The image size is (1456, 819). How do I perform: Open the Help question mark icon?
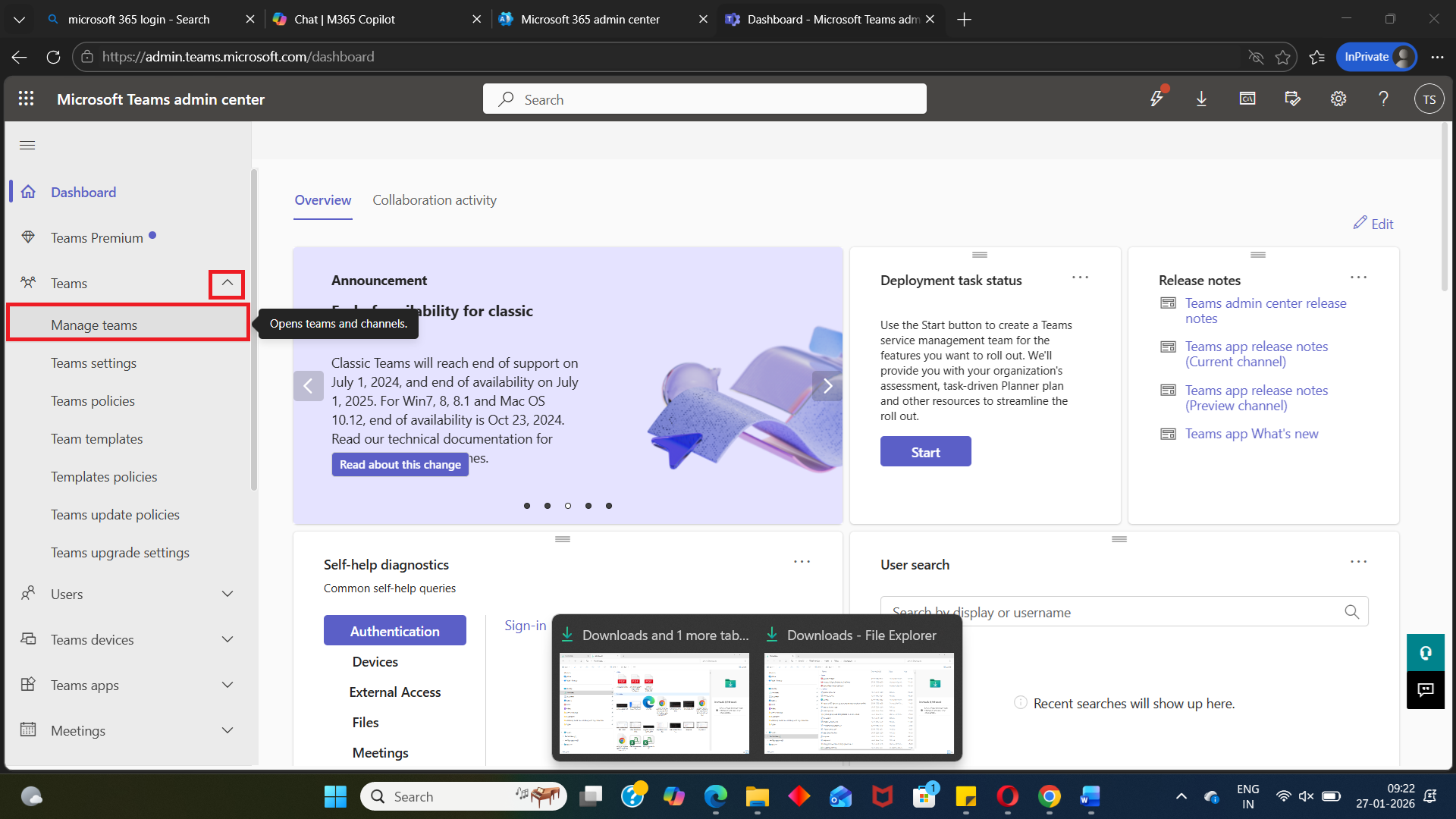point(1383,99)
